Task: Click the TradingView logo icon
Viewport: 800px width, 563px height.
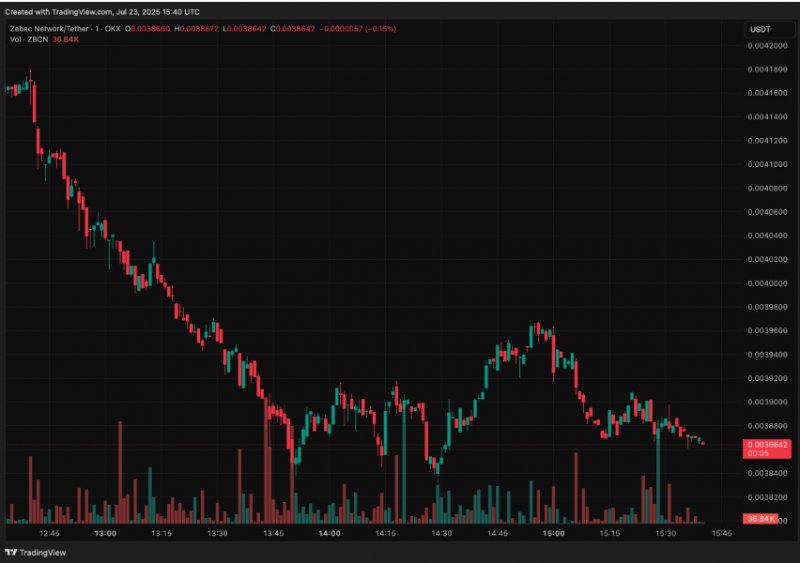Action: click(12, 552)
